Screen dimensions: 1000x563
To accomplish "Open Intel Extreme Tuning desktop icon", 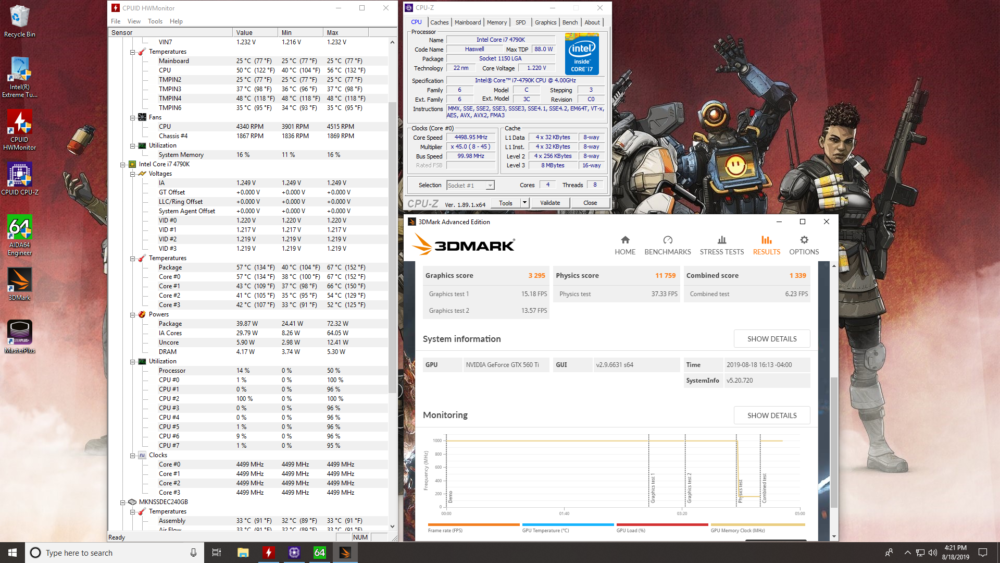I will coord(19,77).
